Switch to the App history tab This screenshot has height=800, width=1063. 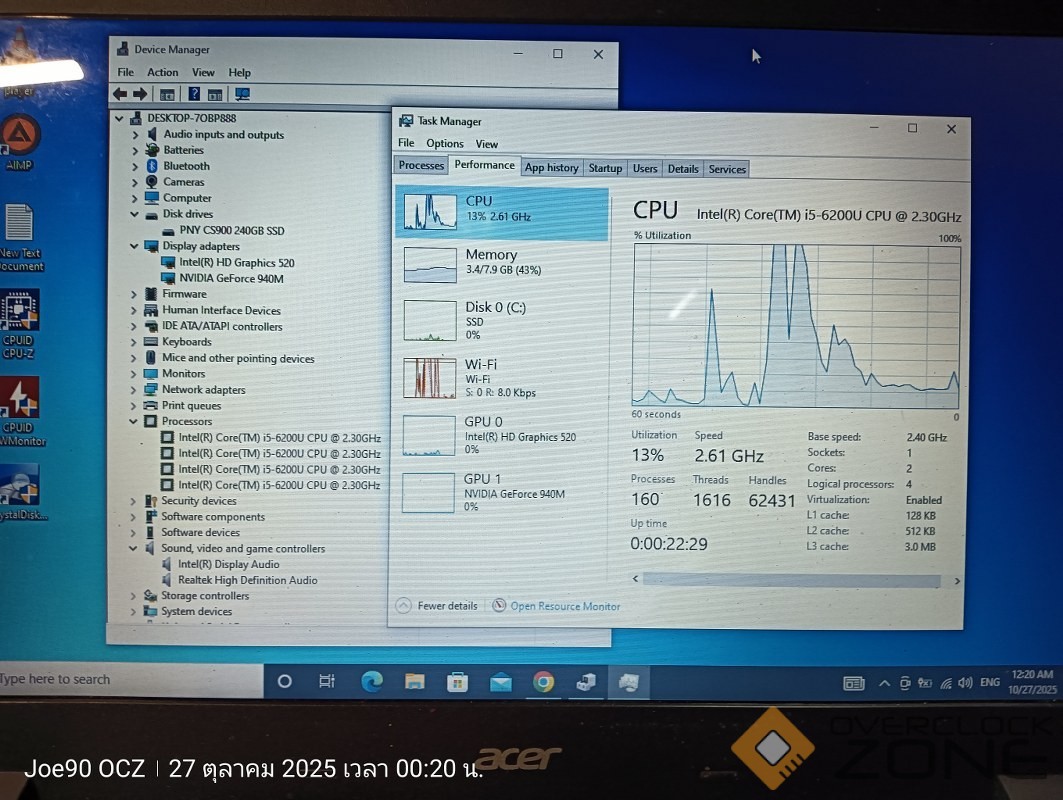551,167
